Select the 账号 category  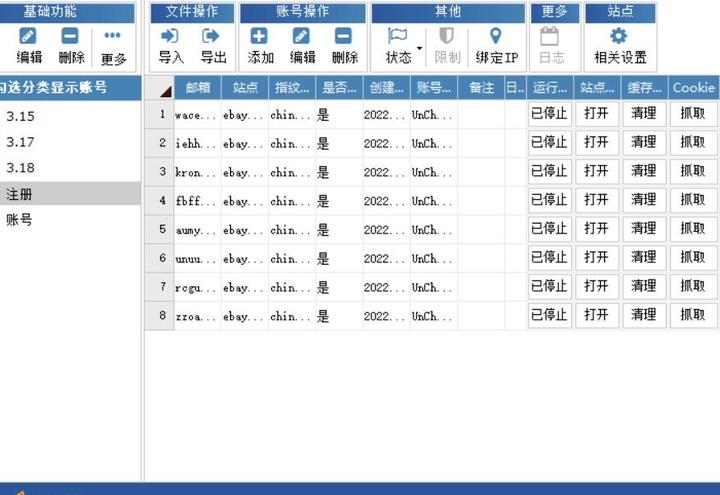(19, 220)
